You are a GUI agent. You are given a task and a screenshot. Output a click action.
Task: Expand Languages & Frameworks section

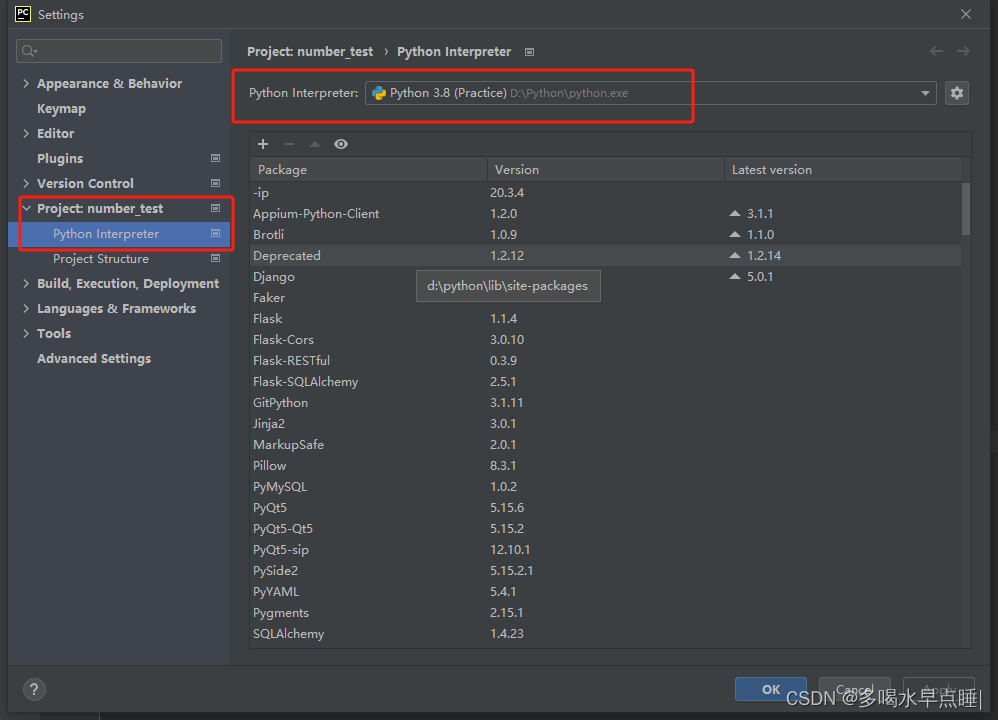pos(26,308)
